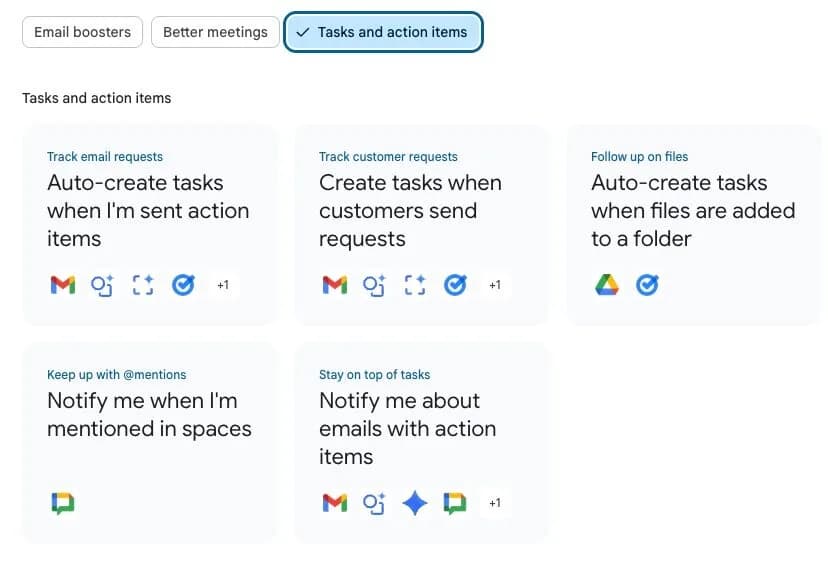
Task: Click the 'Track email requests' label
Action: click(105, 157)
